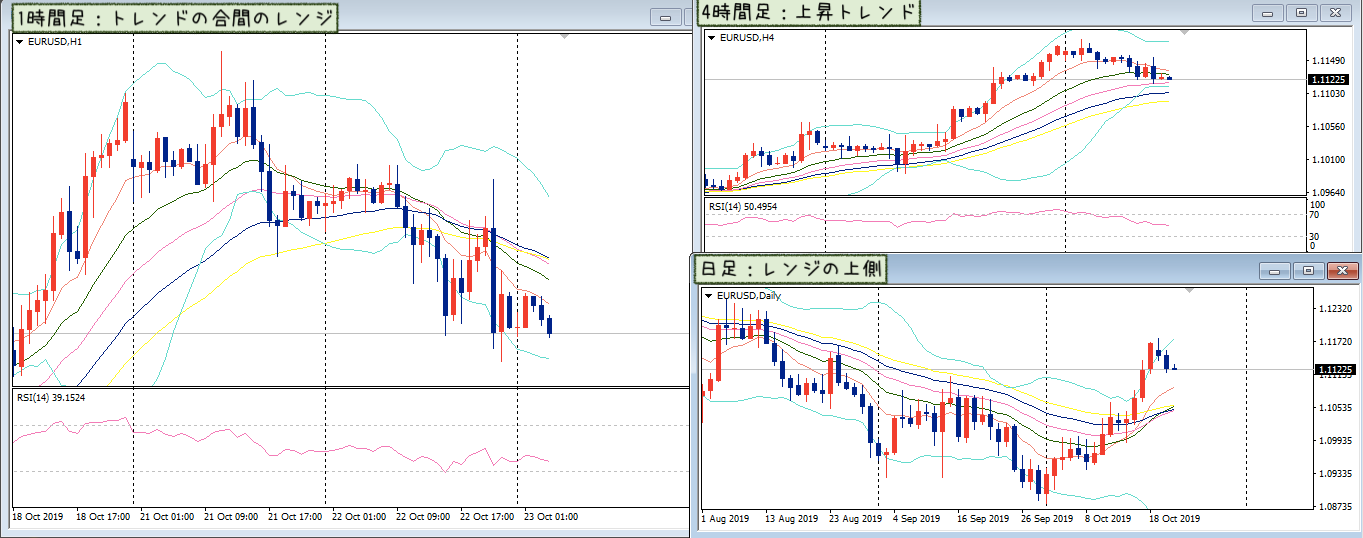Grab the chart shift triangle on H1 chart

(x=564, y=37)
